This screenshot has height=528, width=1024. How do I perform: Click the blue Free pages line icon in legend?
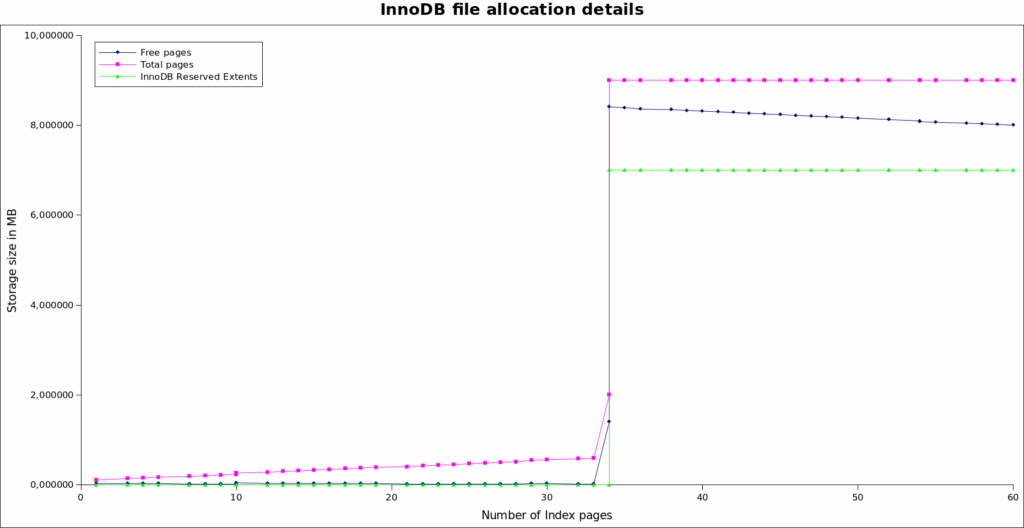click(x=118, y=52)
